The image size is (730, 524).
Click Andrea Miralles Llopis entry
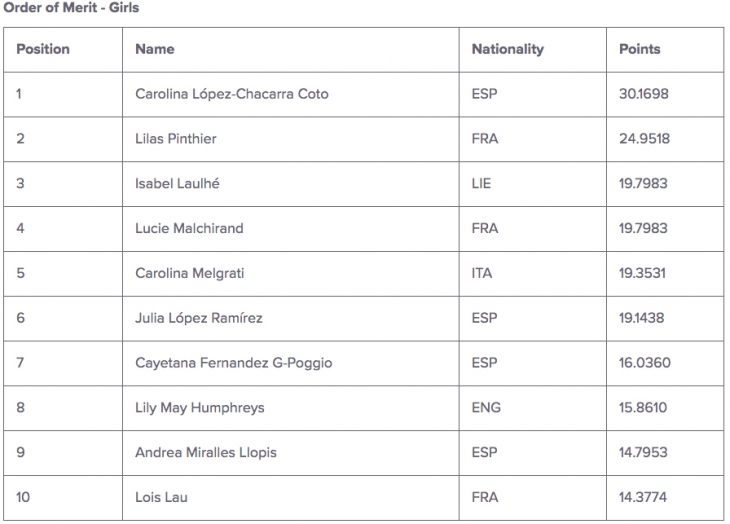click(x=206, y=452)
